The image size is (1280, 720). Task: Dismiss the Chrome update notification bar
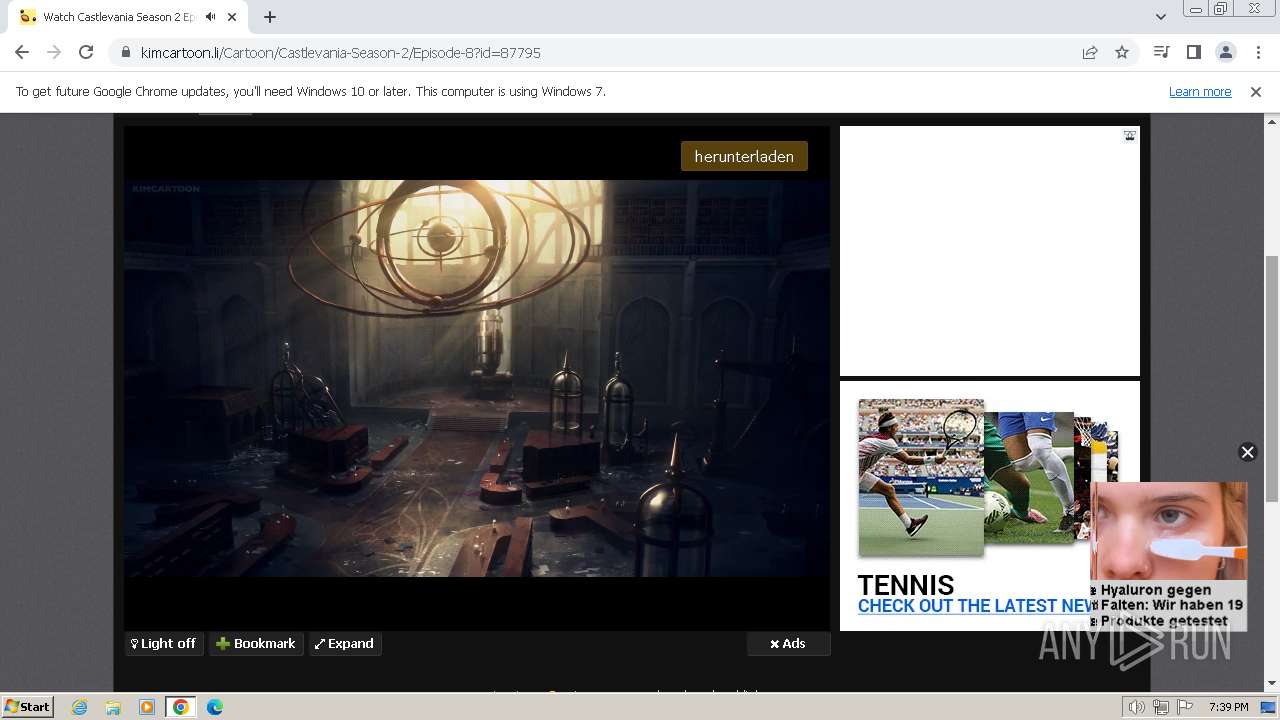(x=1256, y=91)
